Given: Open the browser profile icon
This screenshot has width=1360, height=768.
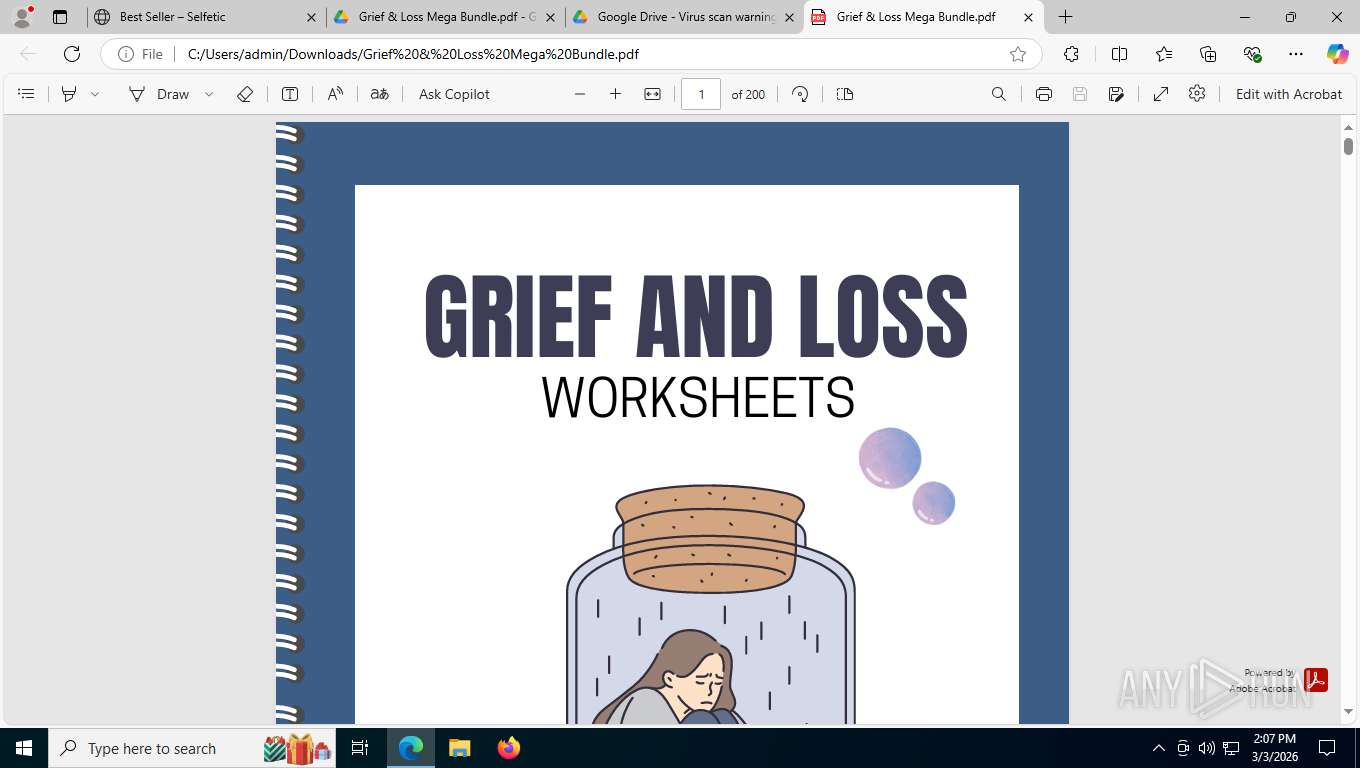Looking at the screenshot, I should [22, 17].
